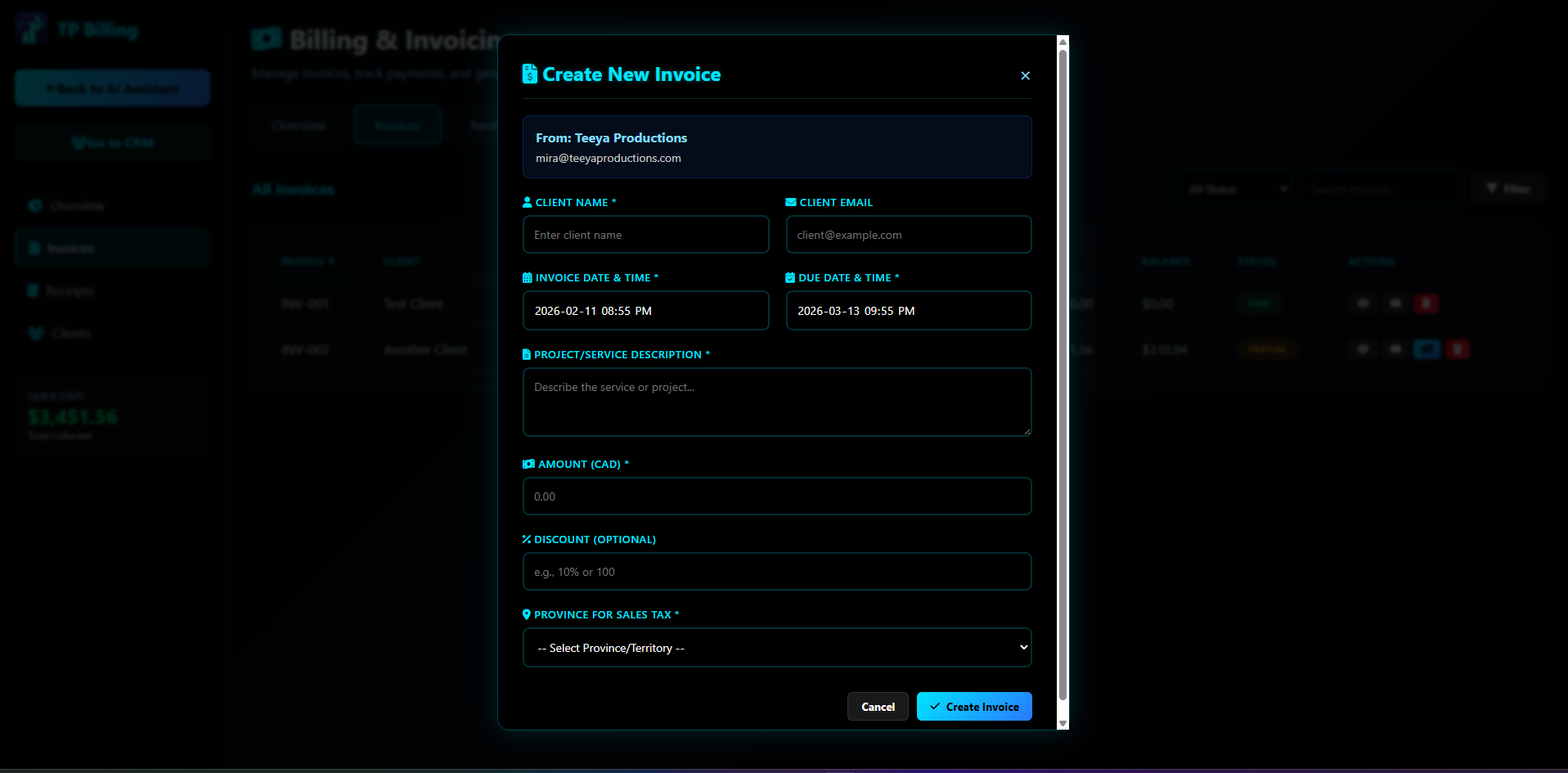Click the Go to CRM link
1568x773 pixels.
pos(112,142)
